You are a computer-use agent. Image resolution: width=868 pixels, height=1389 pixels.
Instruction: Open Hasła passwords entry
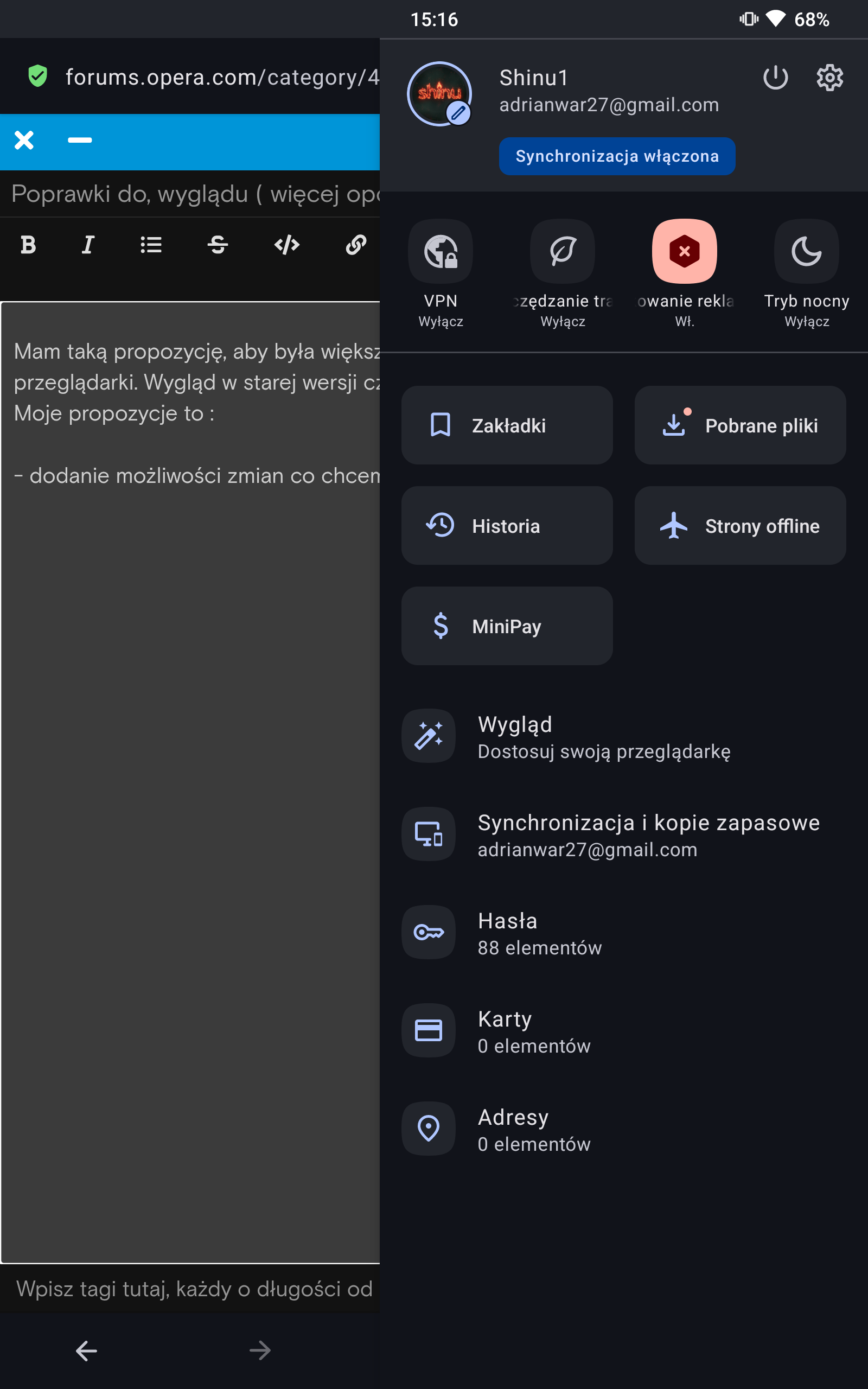coord(624,933)
